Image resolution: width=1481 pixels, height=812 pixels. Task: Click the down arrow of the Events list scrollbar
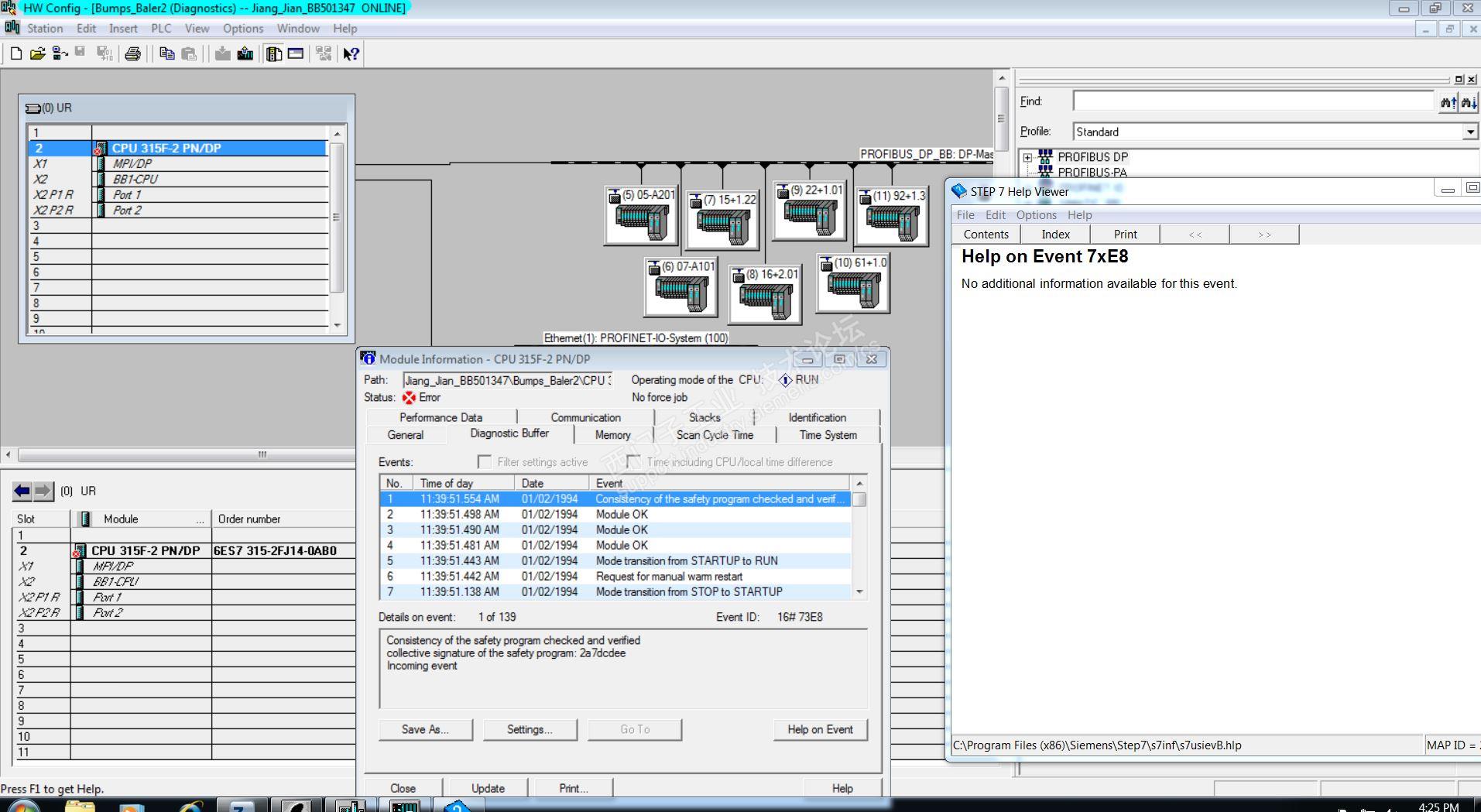coord(859,591)
